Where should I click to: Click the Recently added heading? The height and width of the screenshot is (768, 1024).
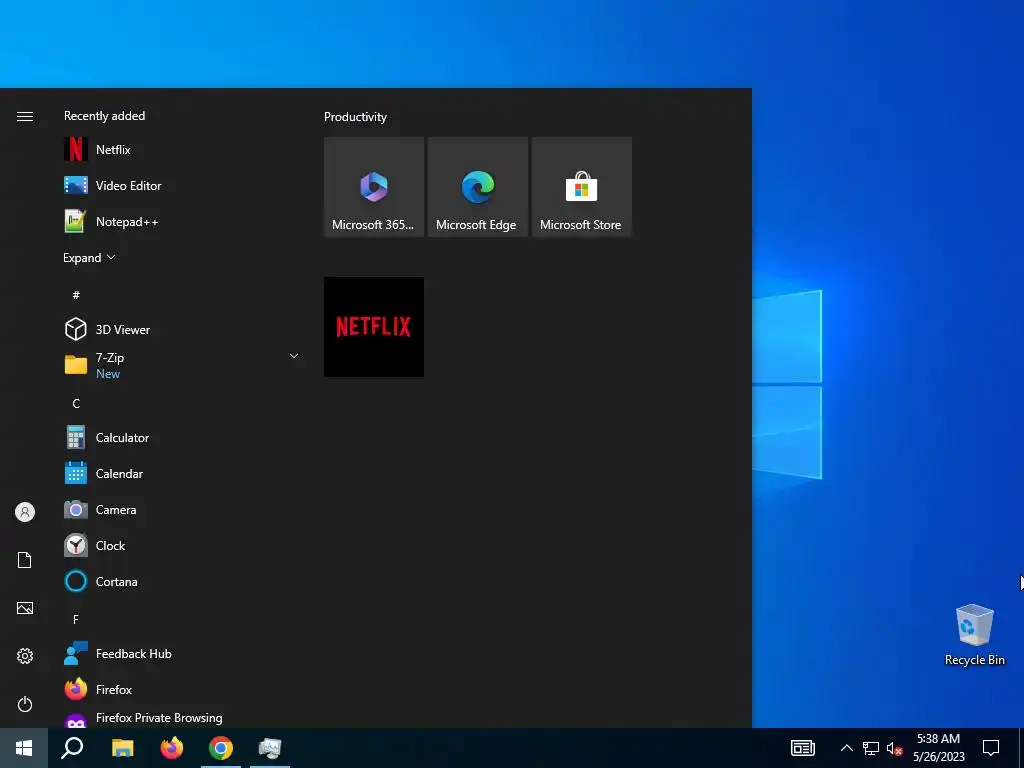pyautogui.click(x=104, y=116)
